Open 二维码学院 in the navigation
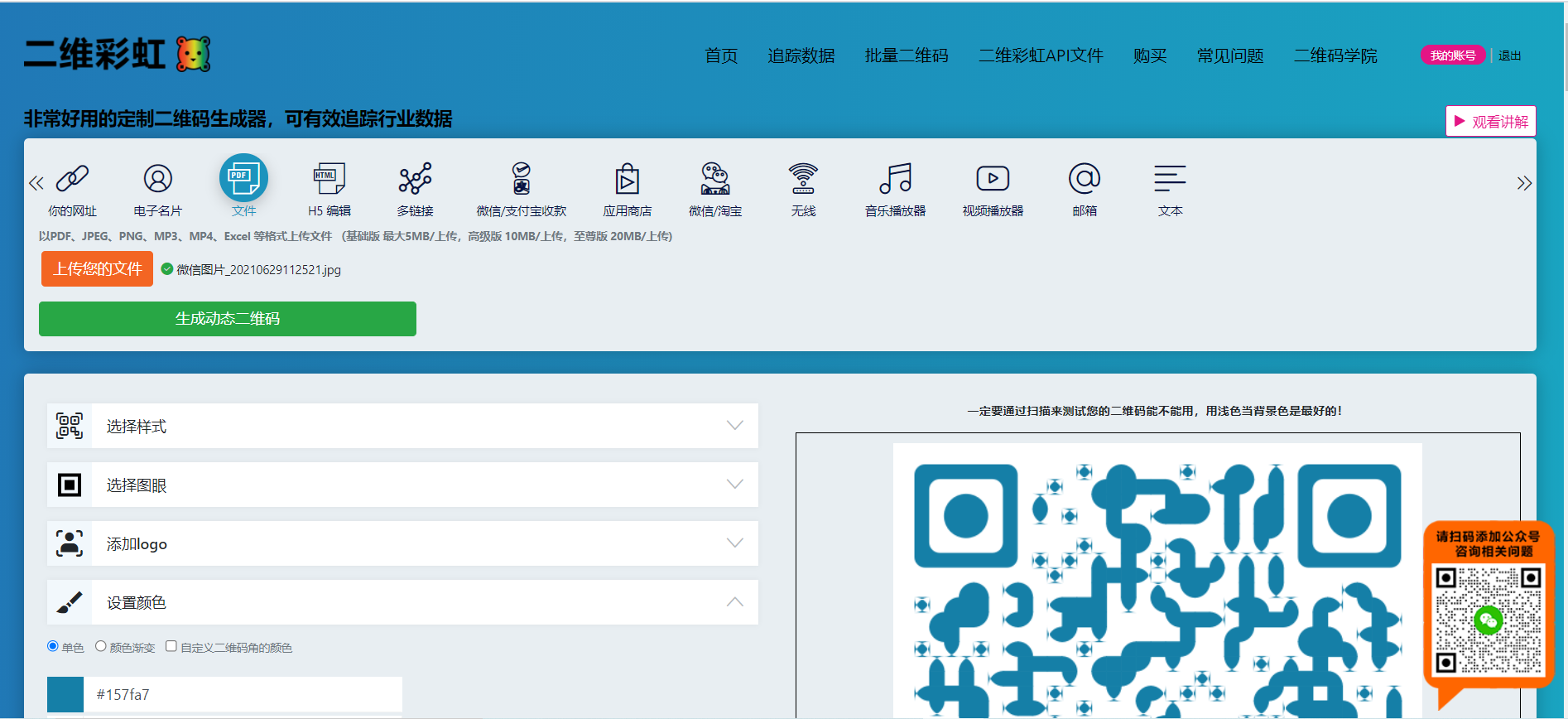This screenshot has height=719, width=1568. [1335, 55]
